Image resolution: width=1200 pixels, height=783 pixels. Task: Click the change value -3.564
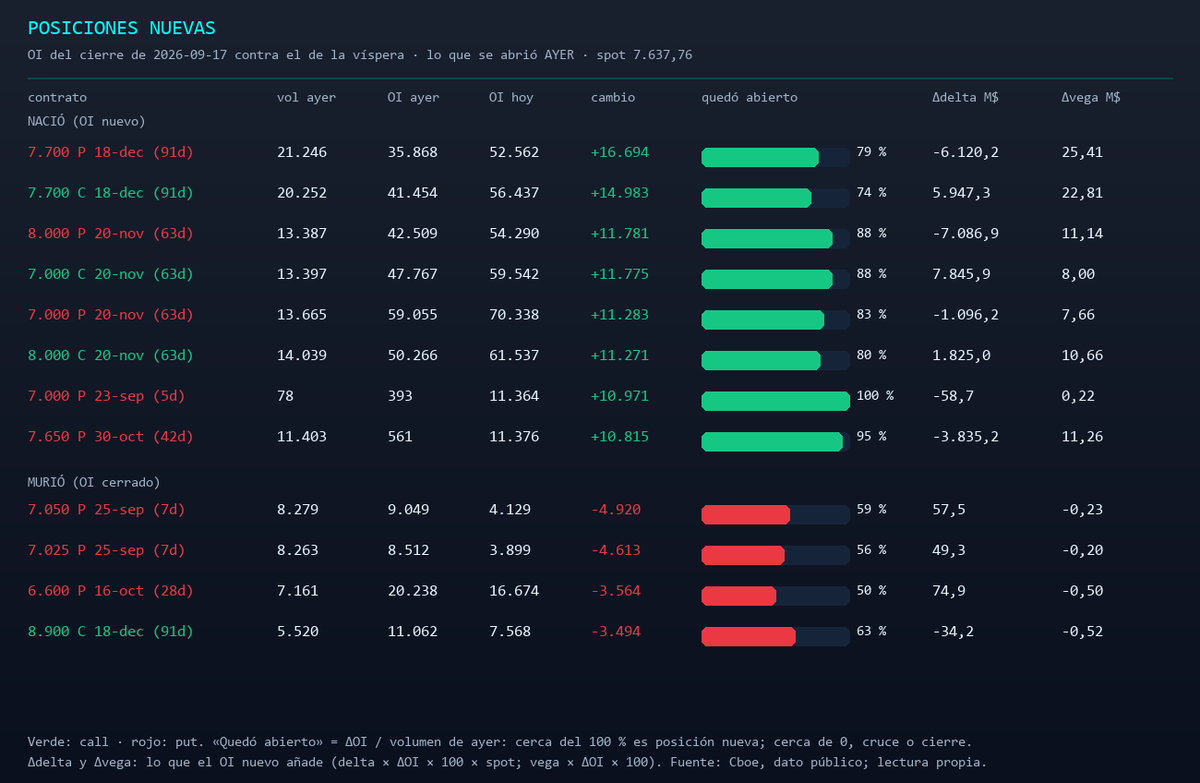tap(616, 591)
